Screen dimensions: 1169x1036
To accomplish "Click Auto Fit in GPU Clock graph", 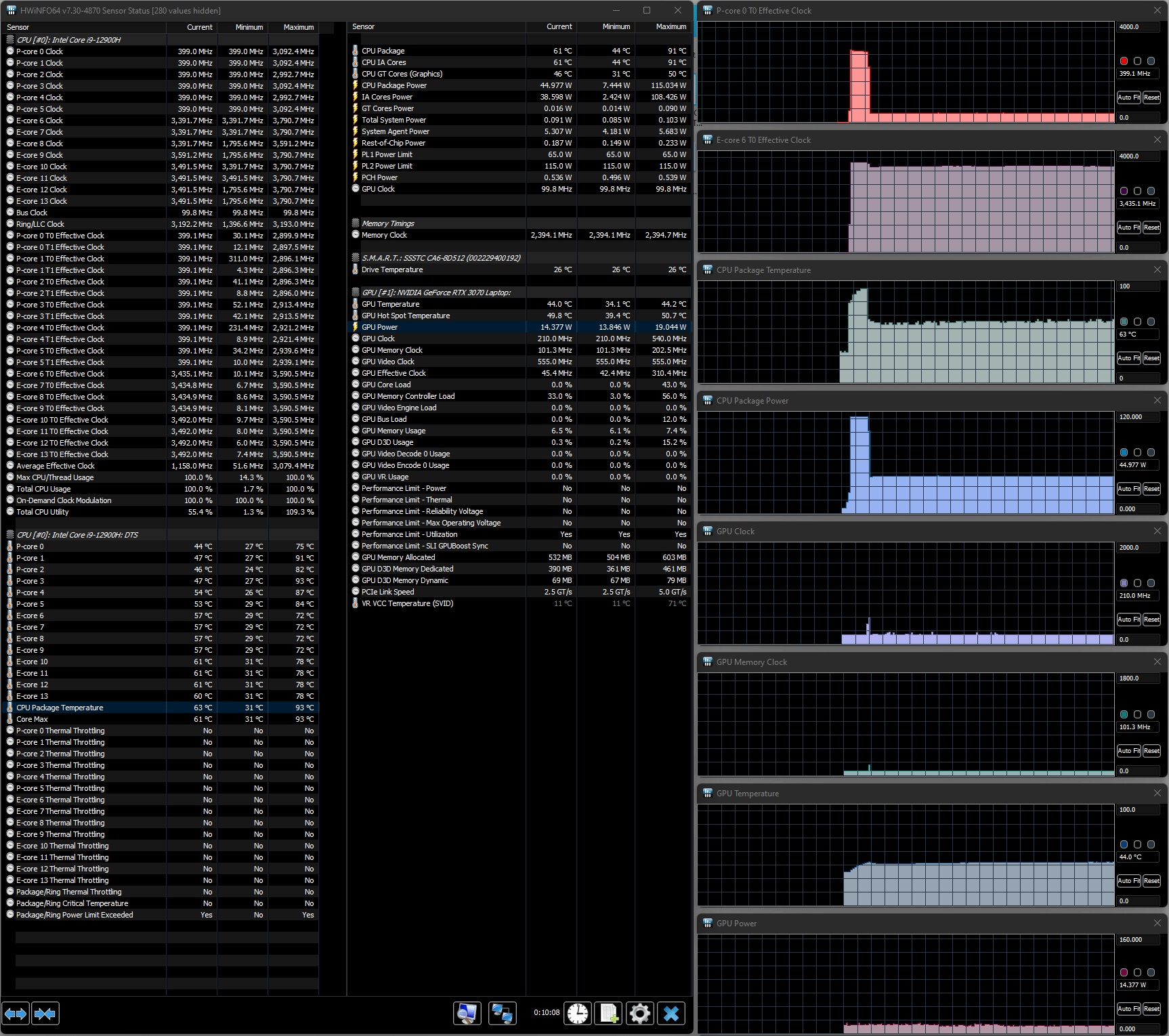I will tap(1129, 620).
